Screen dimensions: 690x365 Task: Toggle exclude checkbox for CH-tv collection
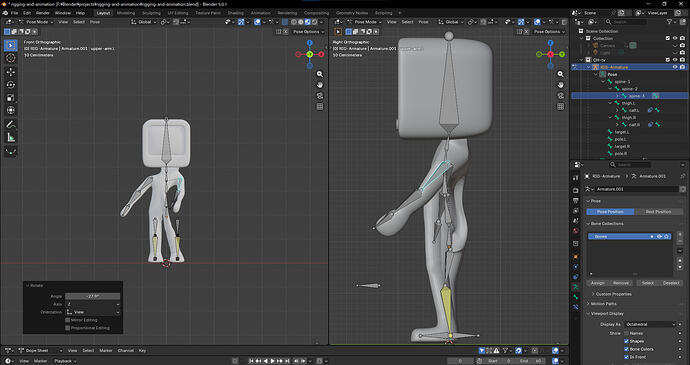pyautogui.click(x=668, y=60)
